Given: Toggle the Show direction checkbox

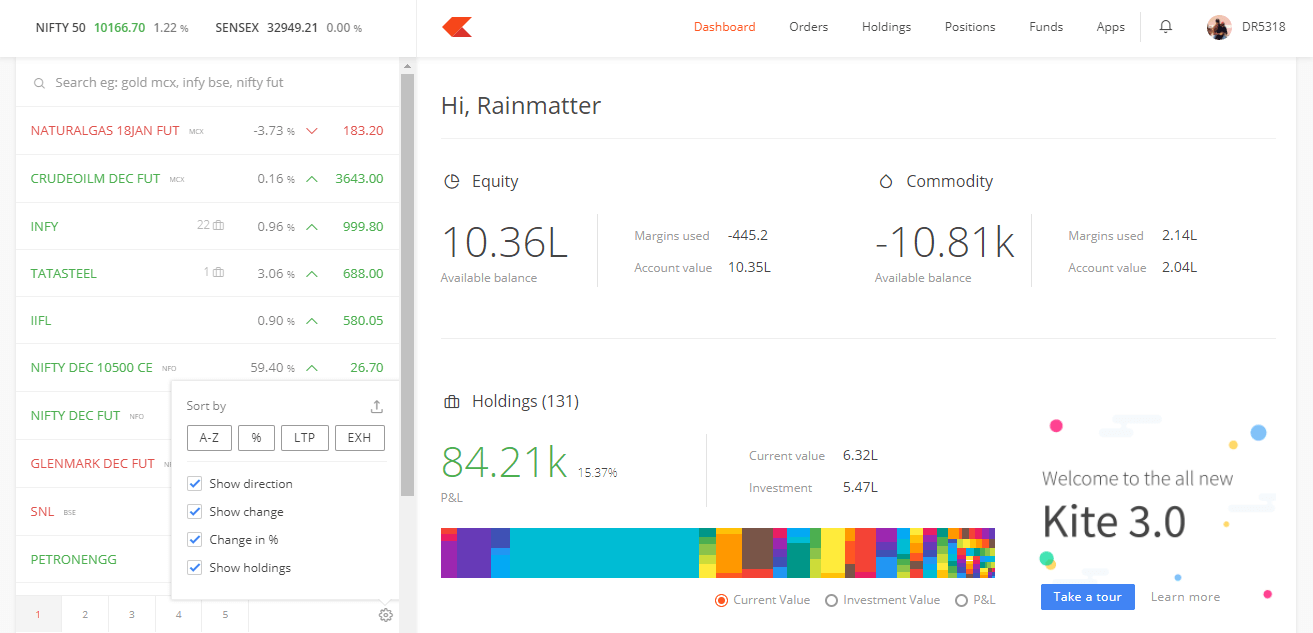Looking at the screenshot, I should click(x=195, y=484).
